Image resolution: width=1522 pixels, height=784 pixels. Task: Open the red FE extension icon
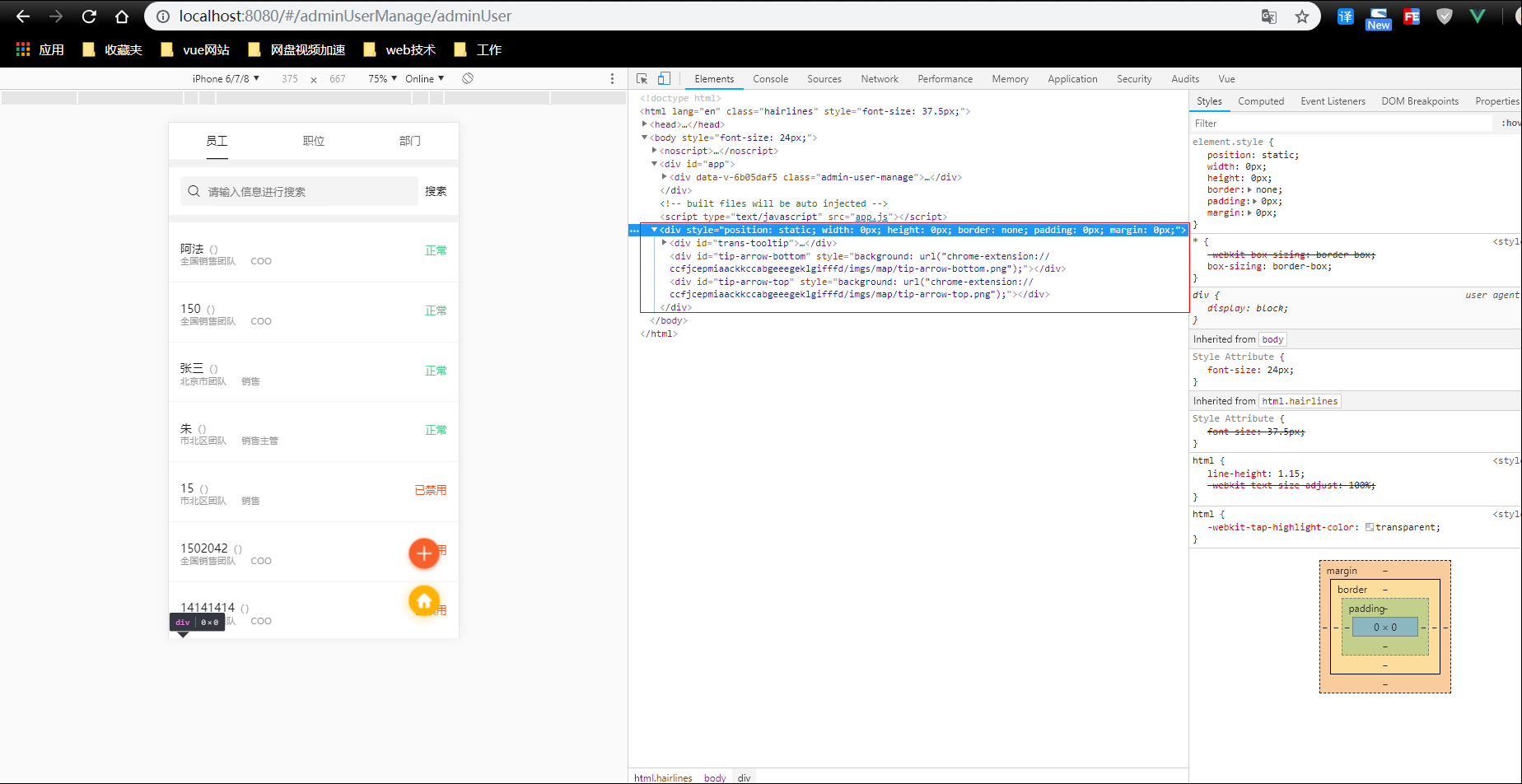point(1411,16)
